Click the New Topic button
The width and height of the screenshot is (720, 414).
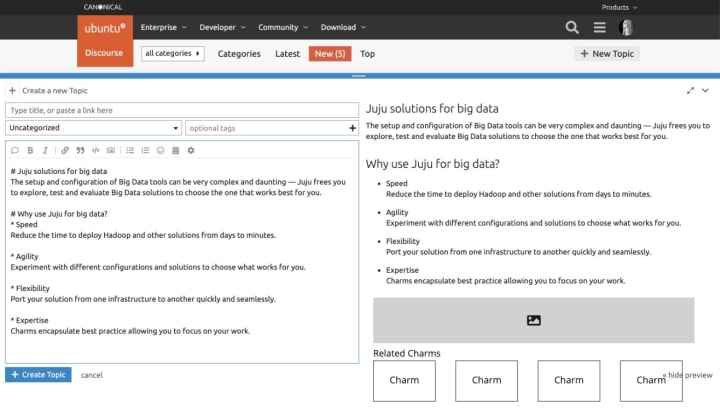tap(607, 54)
